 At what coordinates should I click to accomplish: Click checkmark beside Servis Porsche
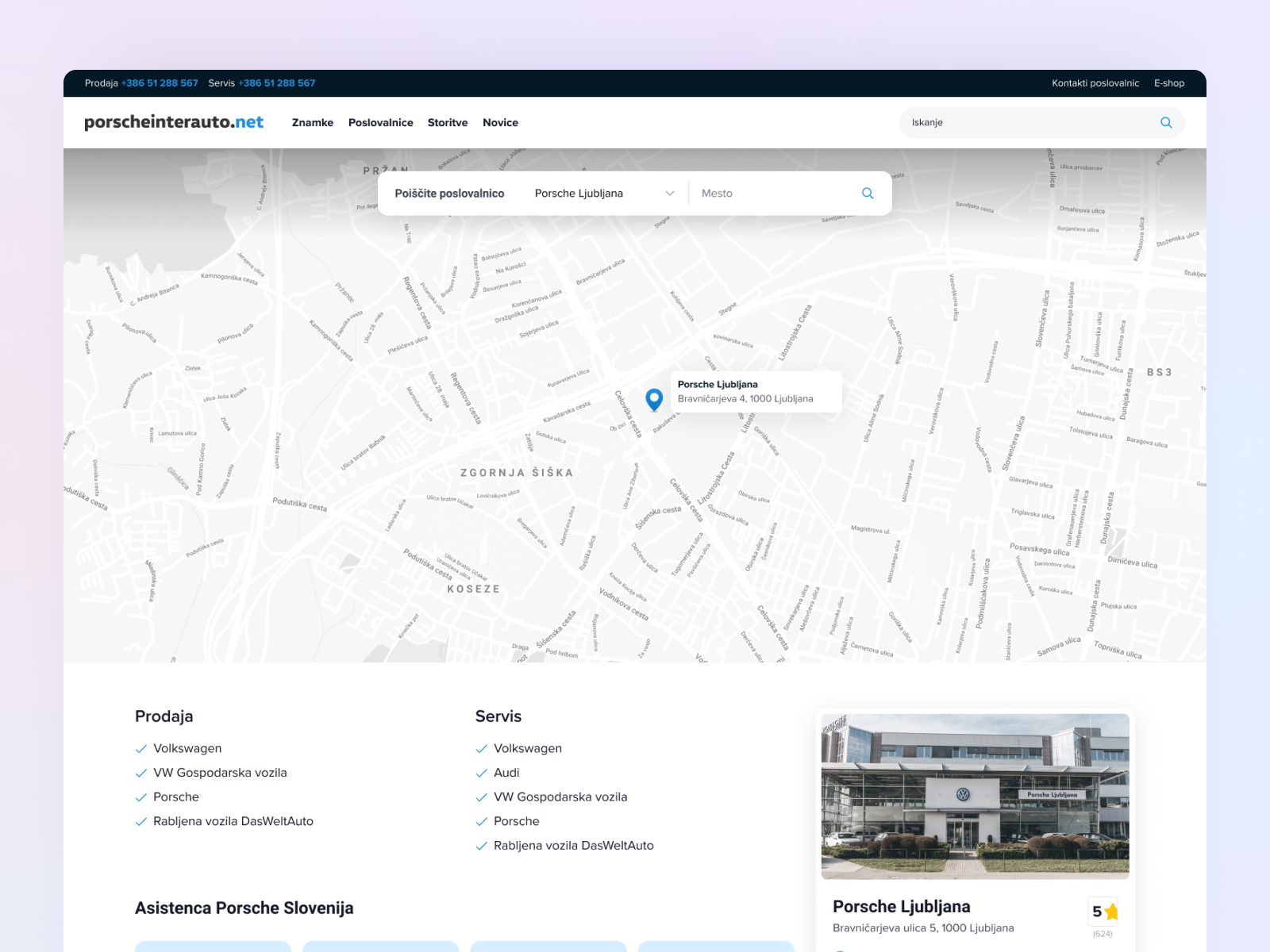(x=481, y=821)
